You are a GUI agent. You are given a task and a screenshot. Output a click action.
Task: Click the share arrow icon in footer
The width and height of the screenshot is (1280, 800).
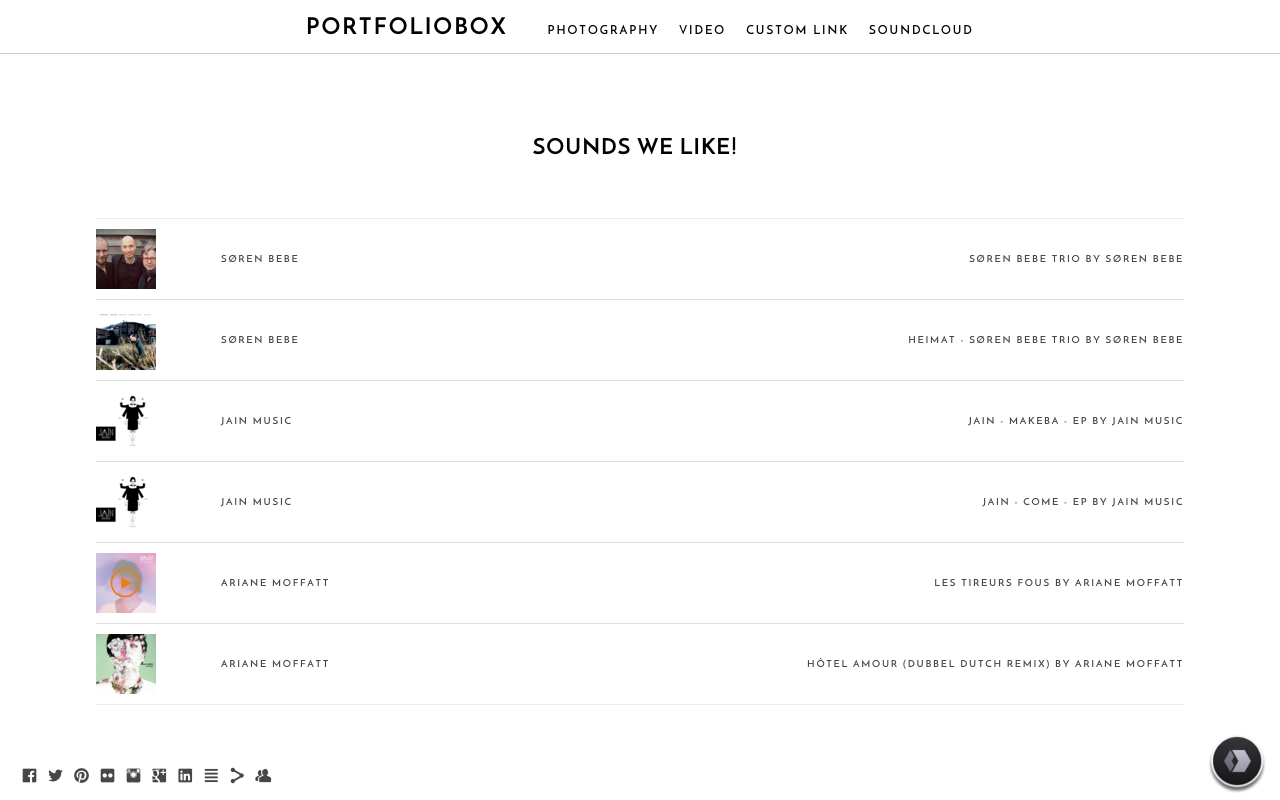pyautogui.click(x=237, y=776)
